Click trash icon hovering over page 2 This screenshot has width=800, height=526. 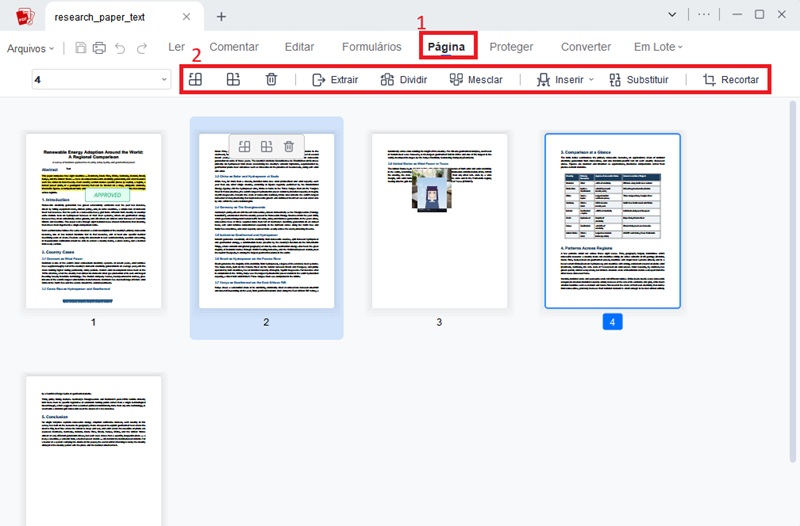tap(289, 146)
